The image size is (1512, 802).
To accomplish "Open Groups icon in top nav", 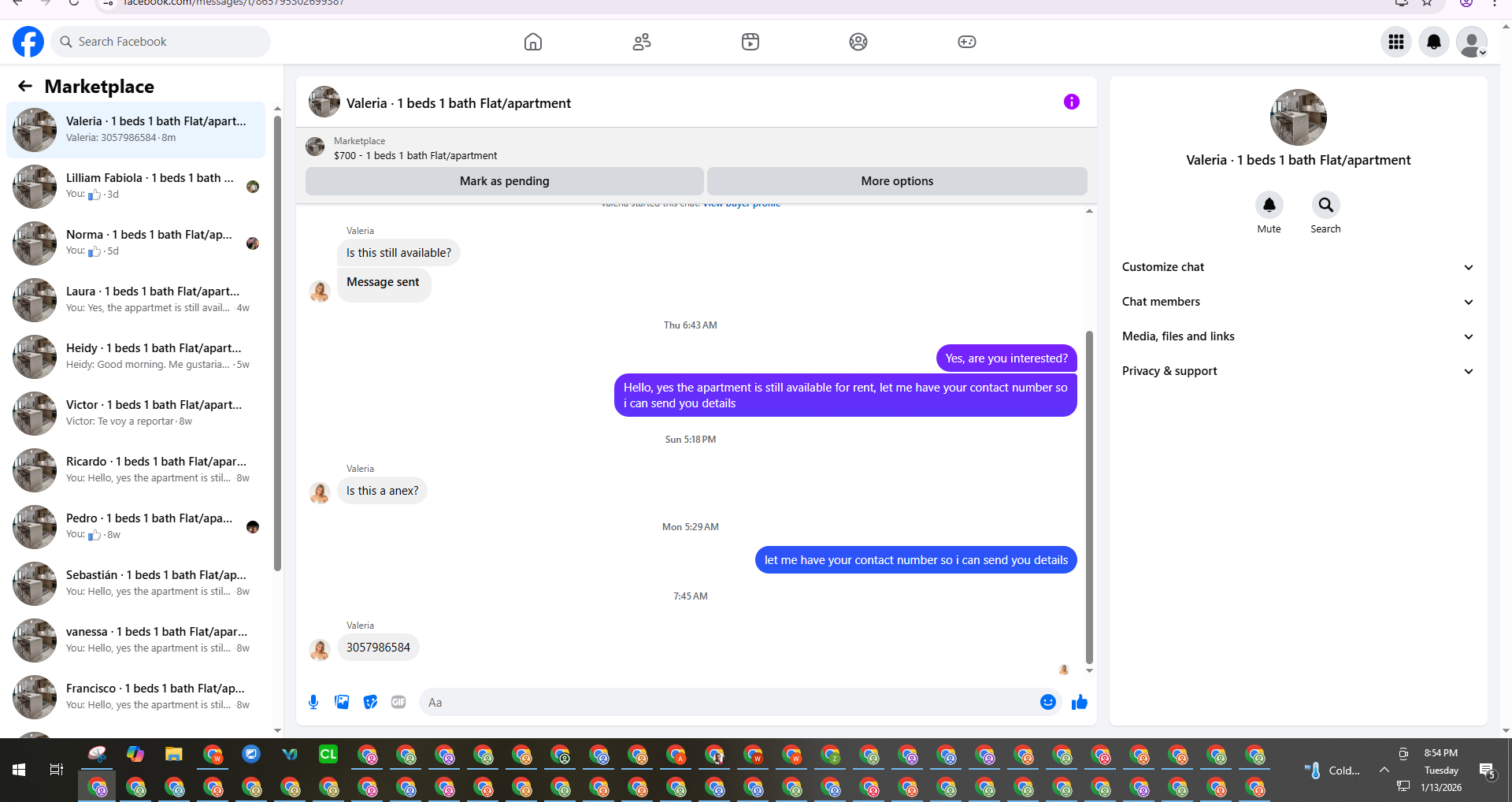I will [858, 42].
